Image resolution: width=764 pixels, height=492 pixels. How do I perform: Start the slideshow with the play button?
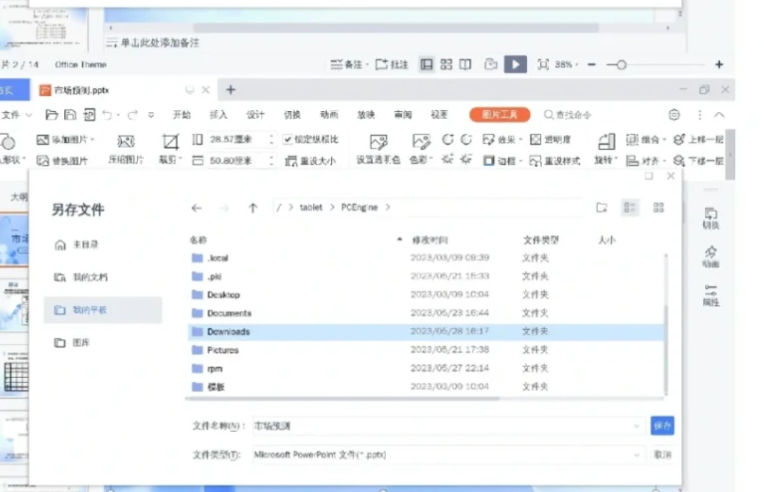pos(515,64)
